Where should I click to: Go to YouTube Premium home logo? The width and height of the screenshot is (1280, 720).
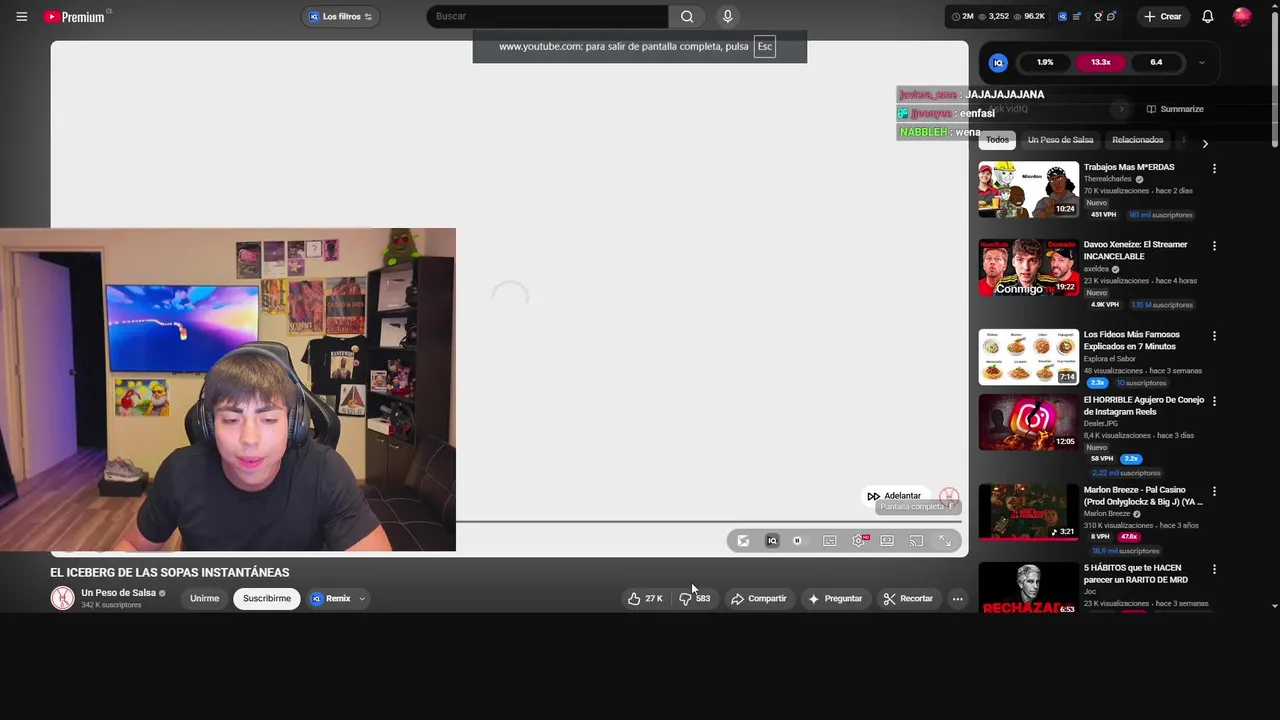pyautogui.click(x=75, y=16)
